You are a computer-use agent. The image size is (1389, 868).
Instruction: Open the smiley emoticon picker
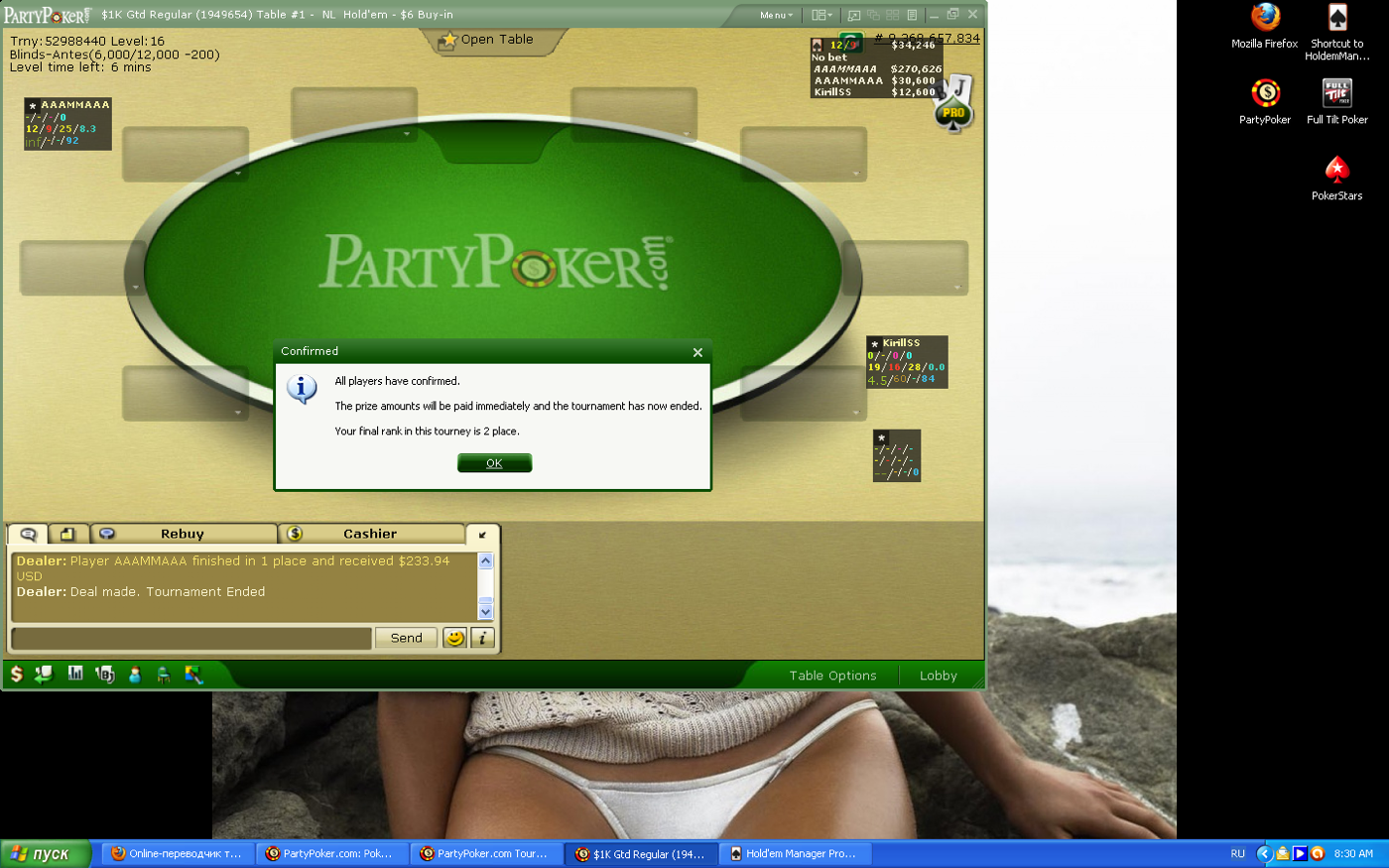(454, 638)
